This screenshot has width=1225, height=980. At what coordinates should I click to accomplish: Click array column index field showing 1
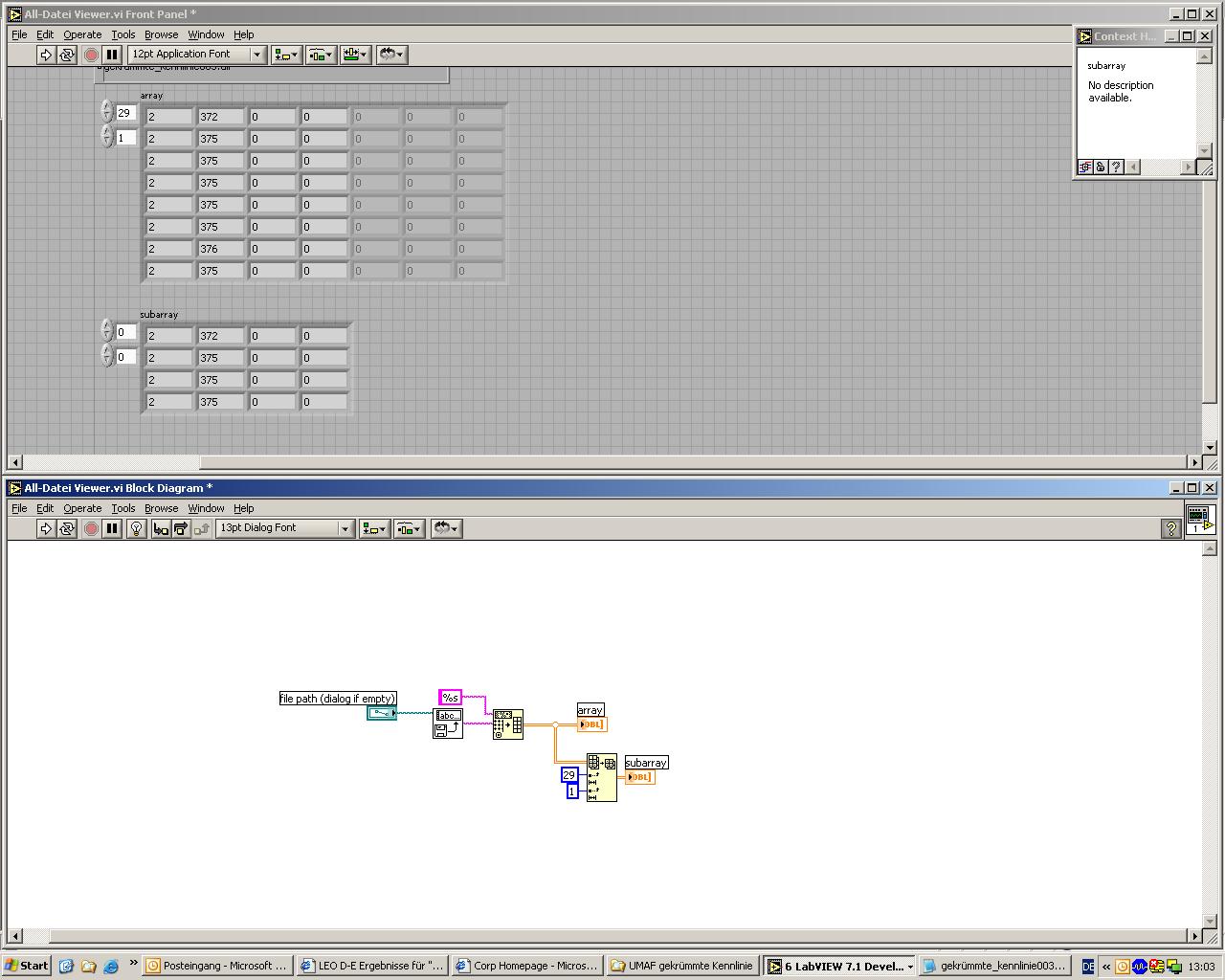coord(125,138)
